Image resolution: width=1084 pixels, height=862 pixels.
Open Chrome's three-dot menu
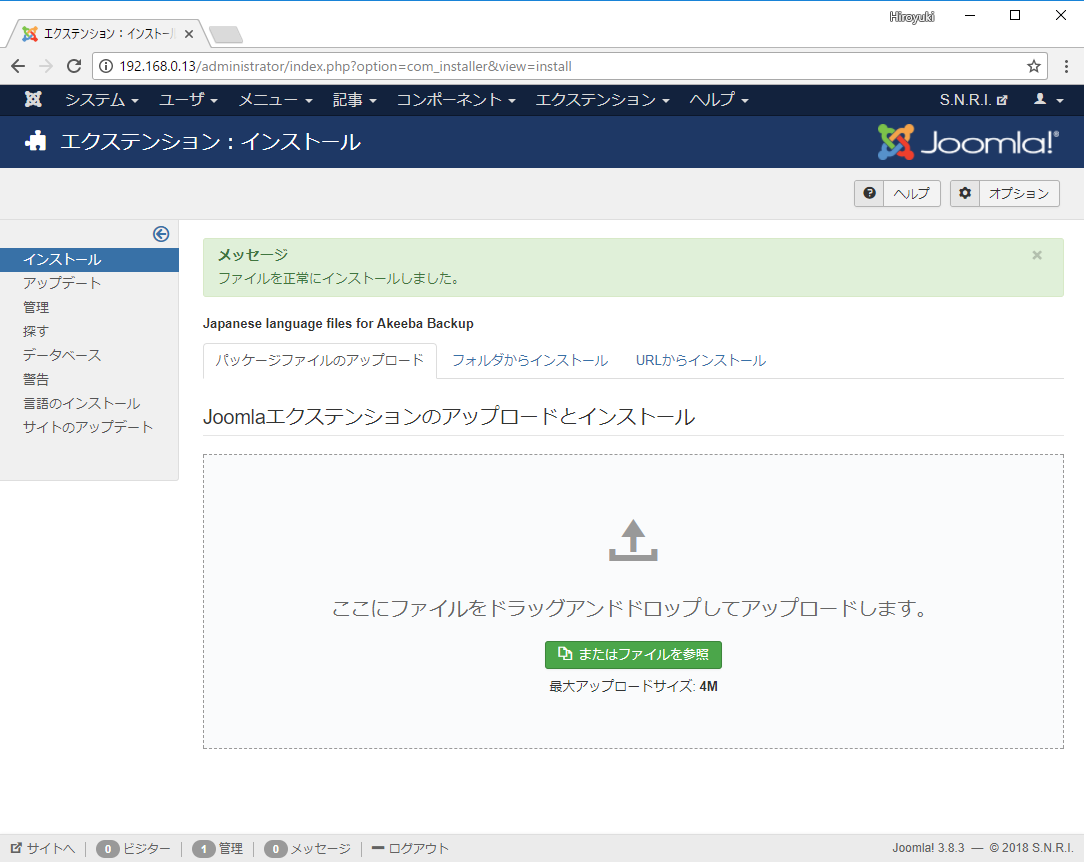1066,66
